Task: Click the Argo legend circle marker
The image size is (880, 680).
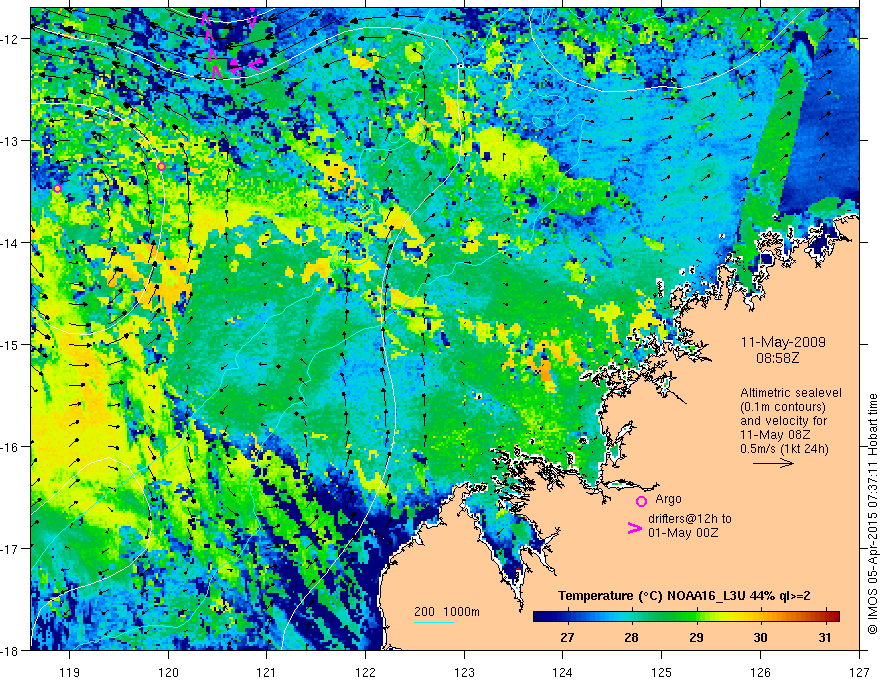Action: (x=641, y=501)
